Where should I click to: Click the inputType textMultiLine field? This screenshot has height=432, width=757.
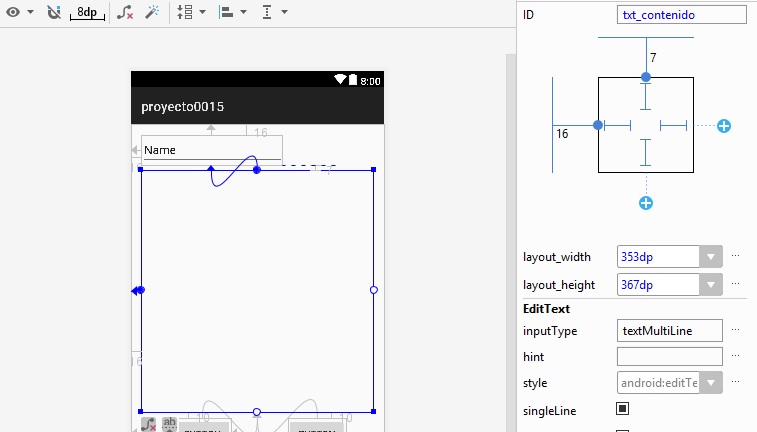pos(669,331)
